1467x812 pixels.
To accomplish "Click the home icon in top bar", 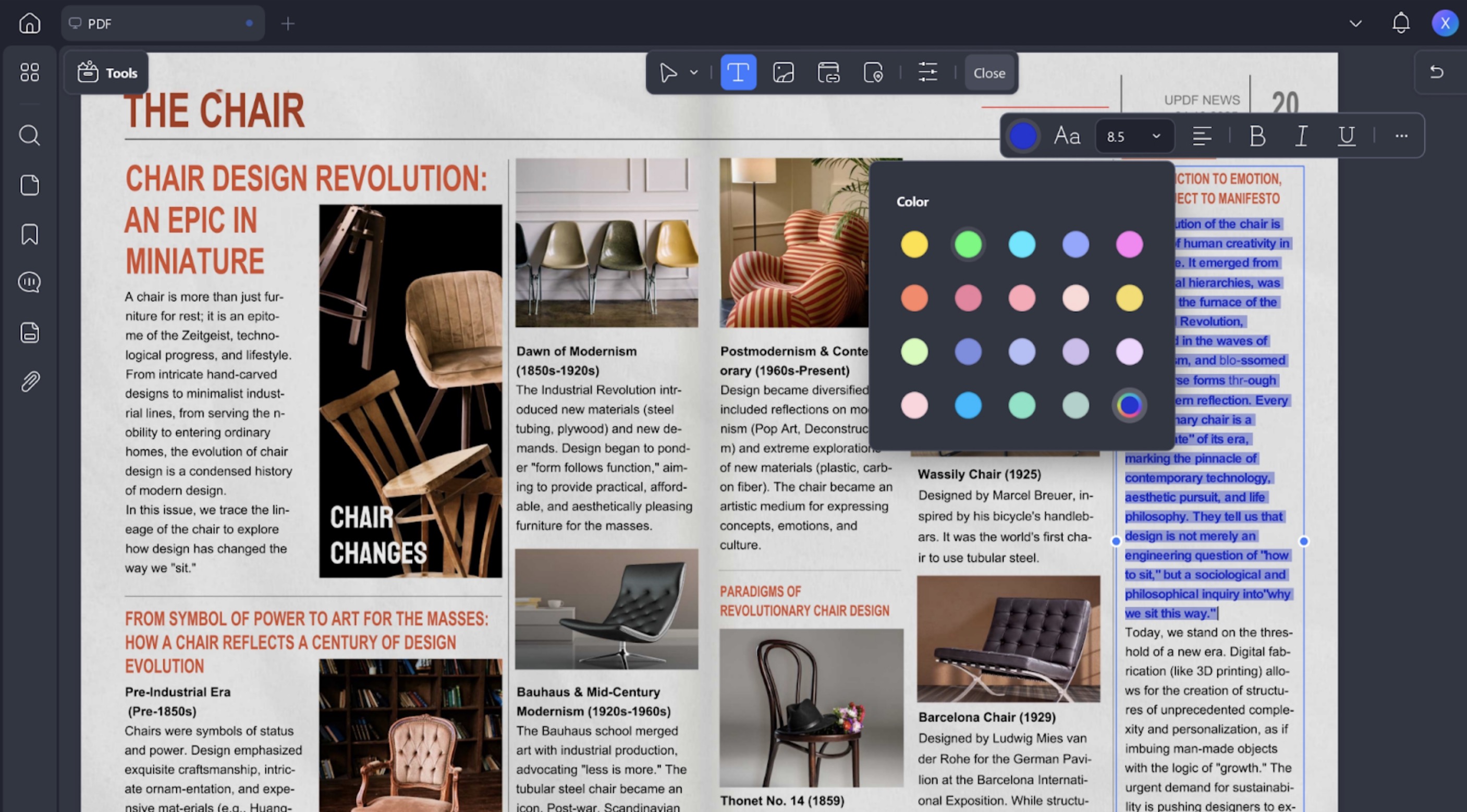I will click(x=30, y=23).
